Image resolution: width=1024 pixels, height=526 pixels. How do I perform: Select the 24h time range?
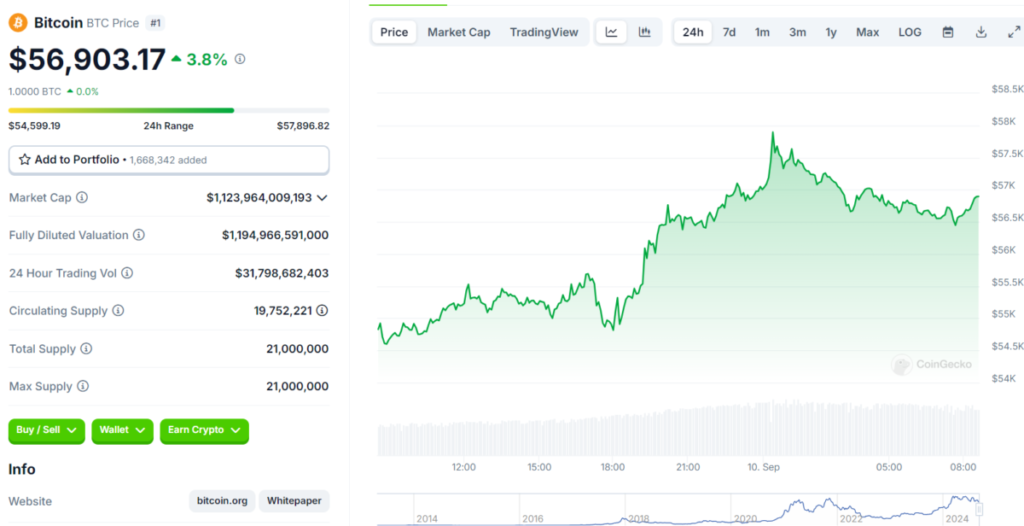693,32
